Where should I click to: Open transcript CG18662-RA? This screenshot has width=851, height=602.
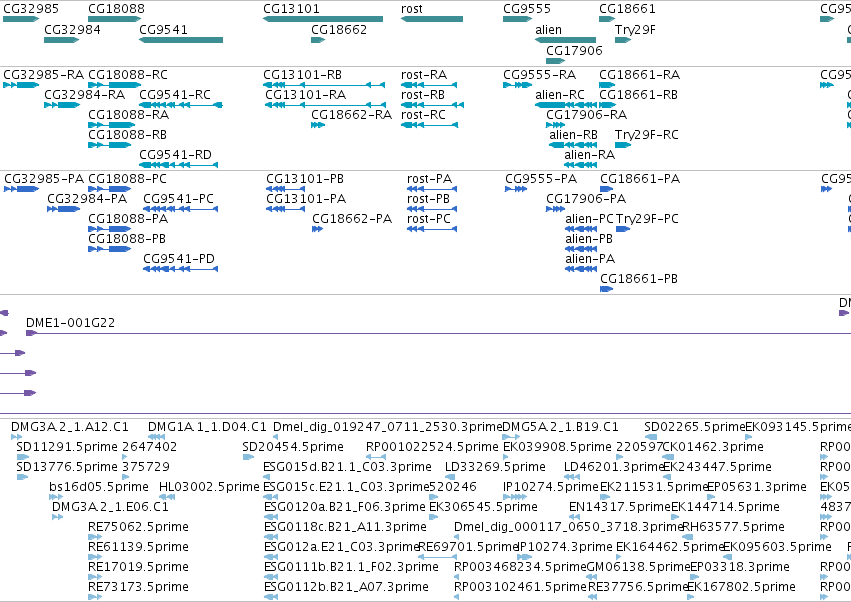click(351, 115)
